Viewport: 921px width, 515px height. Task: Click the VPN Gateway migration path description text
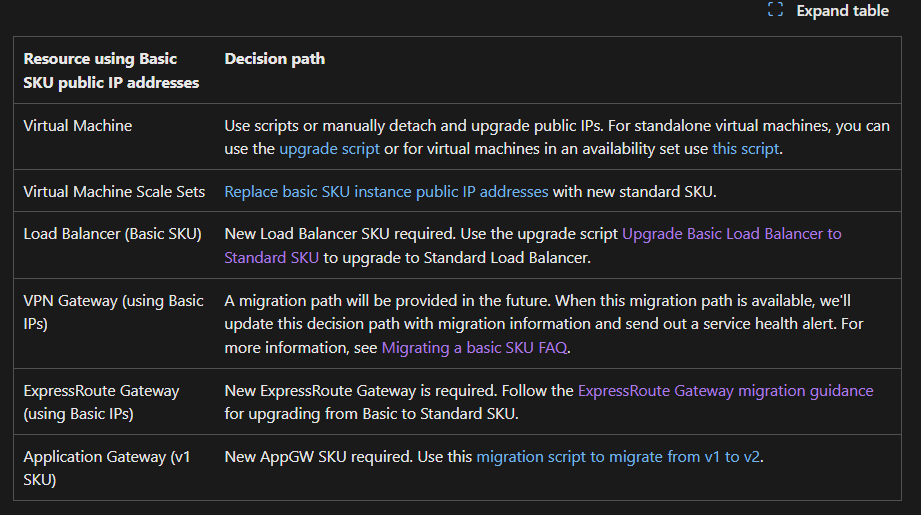[x=544, y=324]
